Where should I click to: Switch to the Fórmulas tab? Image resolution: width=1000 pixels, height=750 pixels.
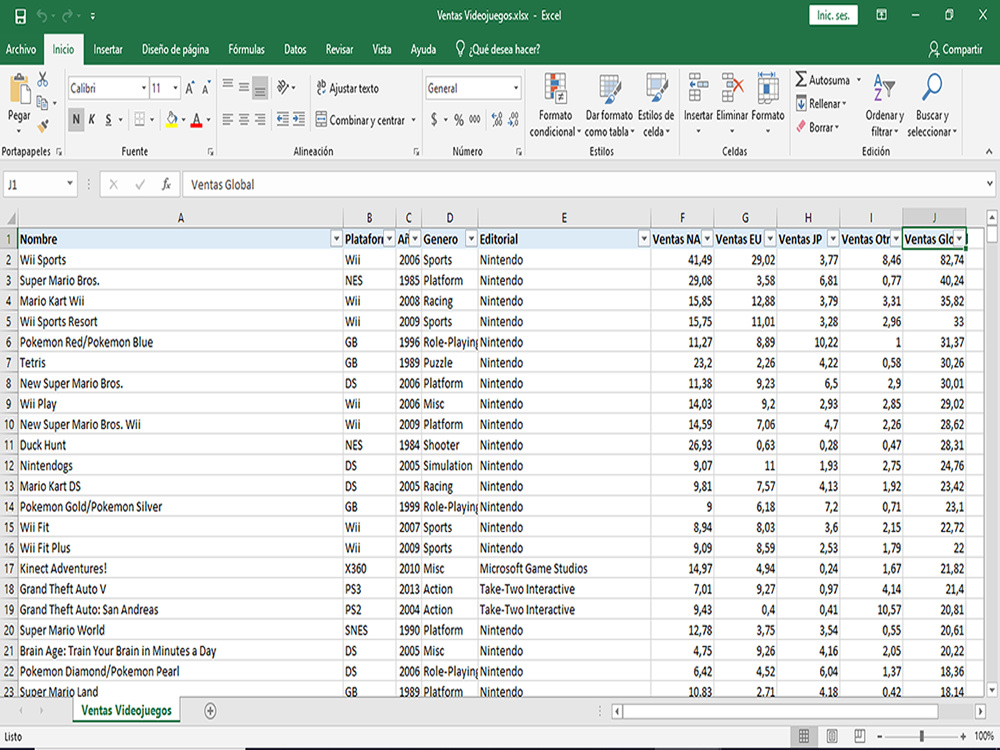pyautogui.click(x=246, y=49)
